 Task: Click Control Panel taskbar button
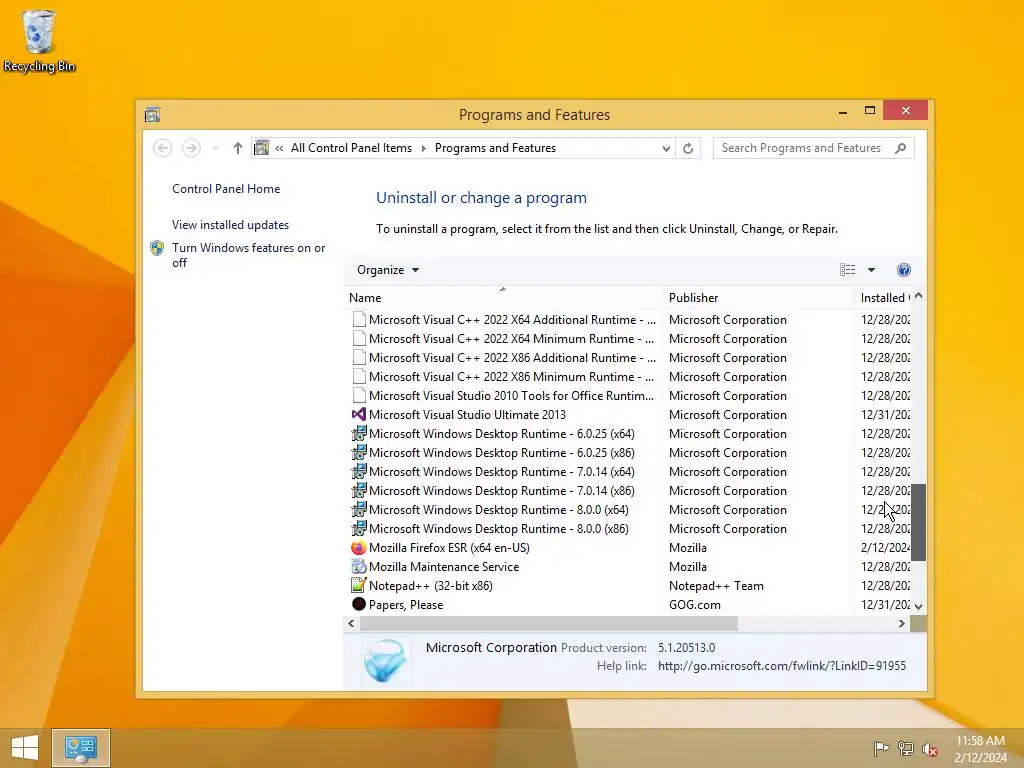tap(81, 748)
